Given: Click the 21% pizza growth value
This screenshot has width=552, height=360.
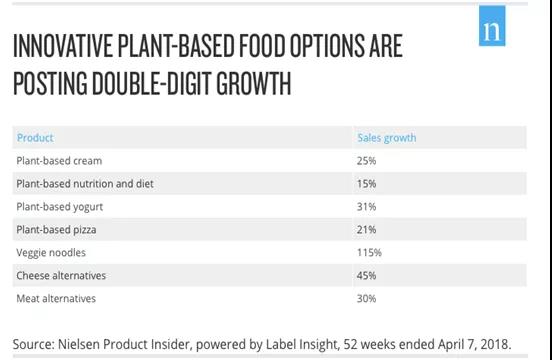Looking at the screenshot, I should 366,230.
